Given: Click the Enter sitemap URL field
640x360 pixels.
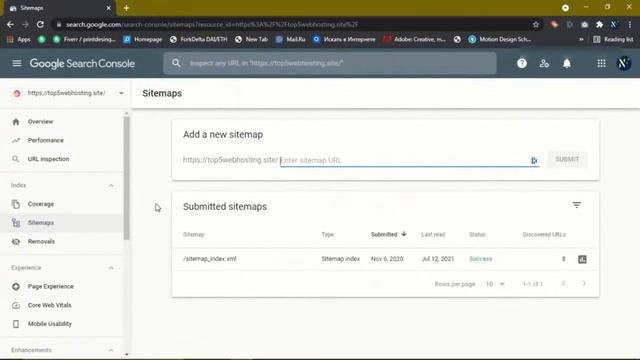Looking at the screenshot, I should click(x=409, y=160).
